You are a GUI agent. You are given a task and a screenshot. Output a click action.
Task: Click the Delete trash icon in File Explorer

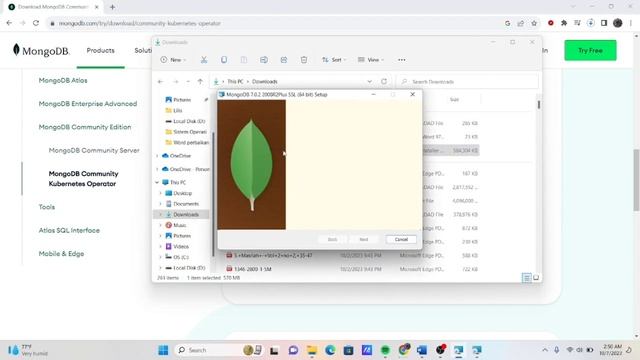click(304, 60)
